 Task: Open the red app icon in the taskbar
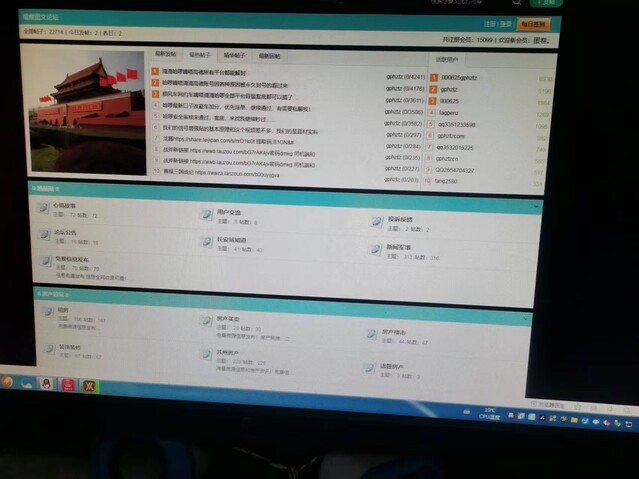pyautogui.click(x=68, y=385)
